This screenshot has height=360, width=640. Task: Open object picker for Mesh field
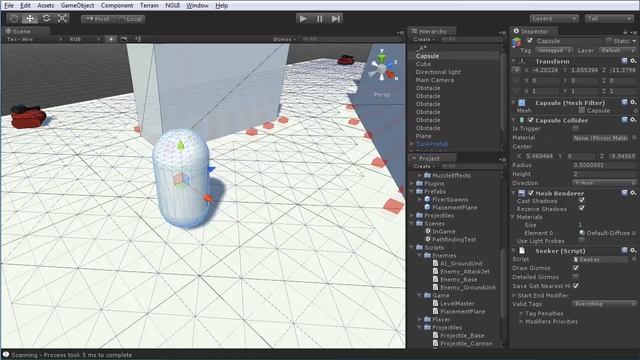635,111
